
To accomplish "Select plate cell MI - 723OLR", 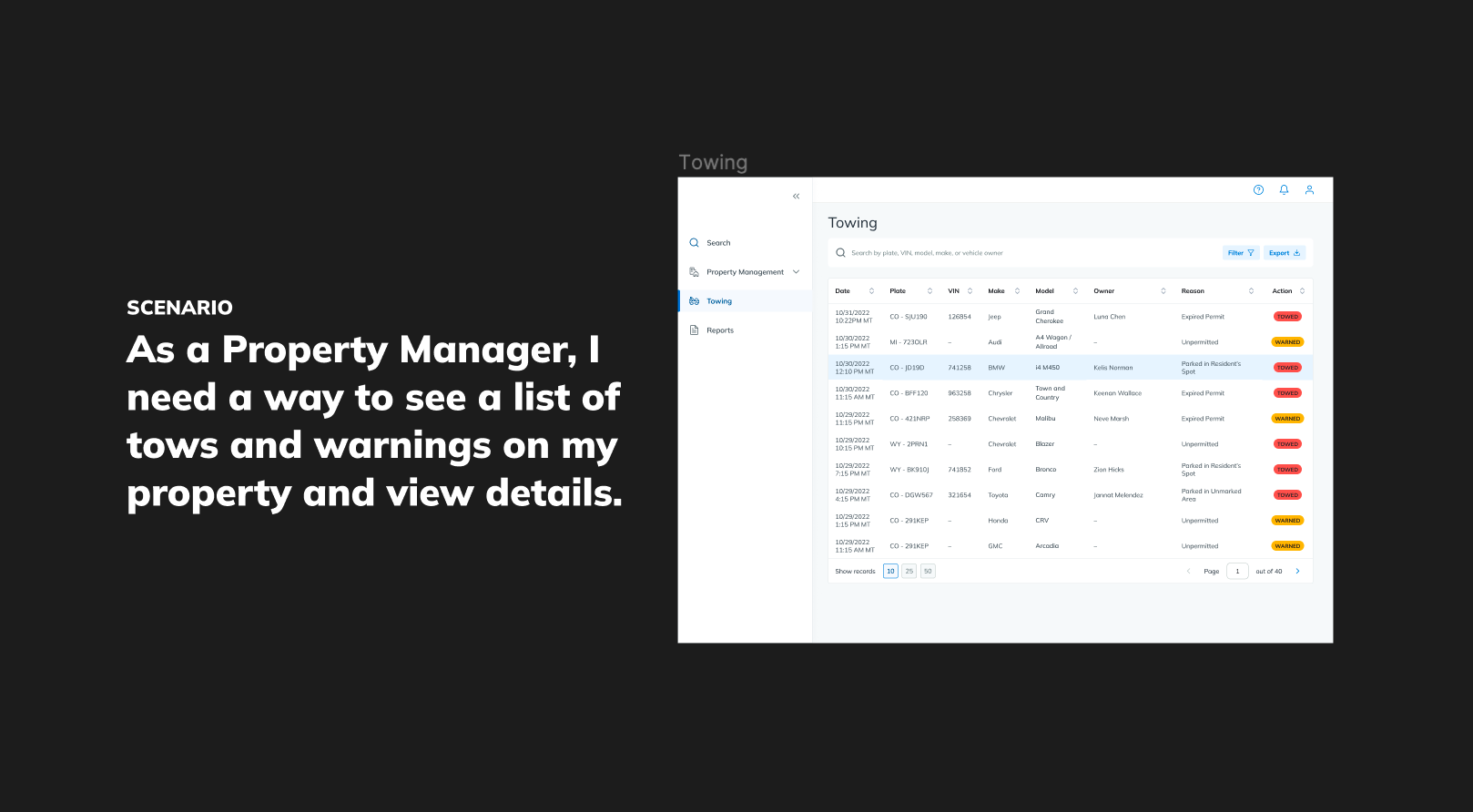I will pos(909,342).
